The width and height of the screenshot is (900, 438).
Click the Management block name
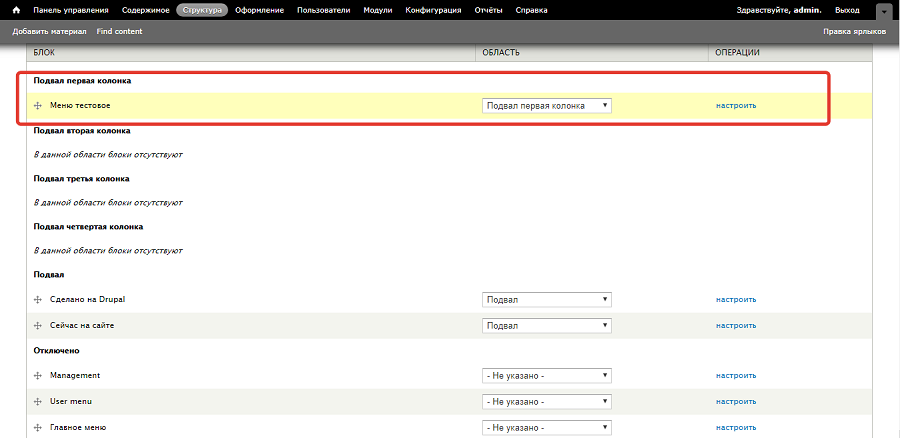coord(75,375)
